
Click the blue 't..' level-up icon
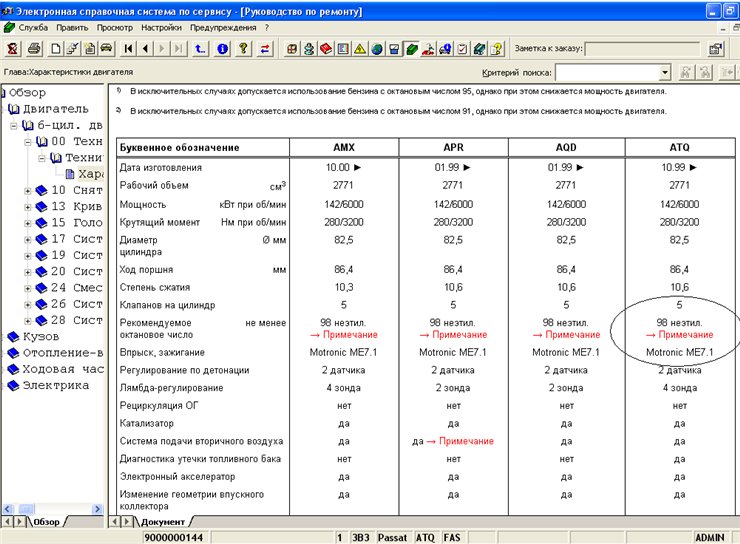[201, 49]
